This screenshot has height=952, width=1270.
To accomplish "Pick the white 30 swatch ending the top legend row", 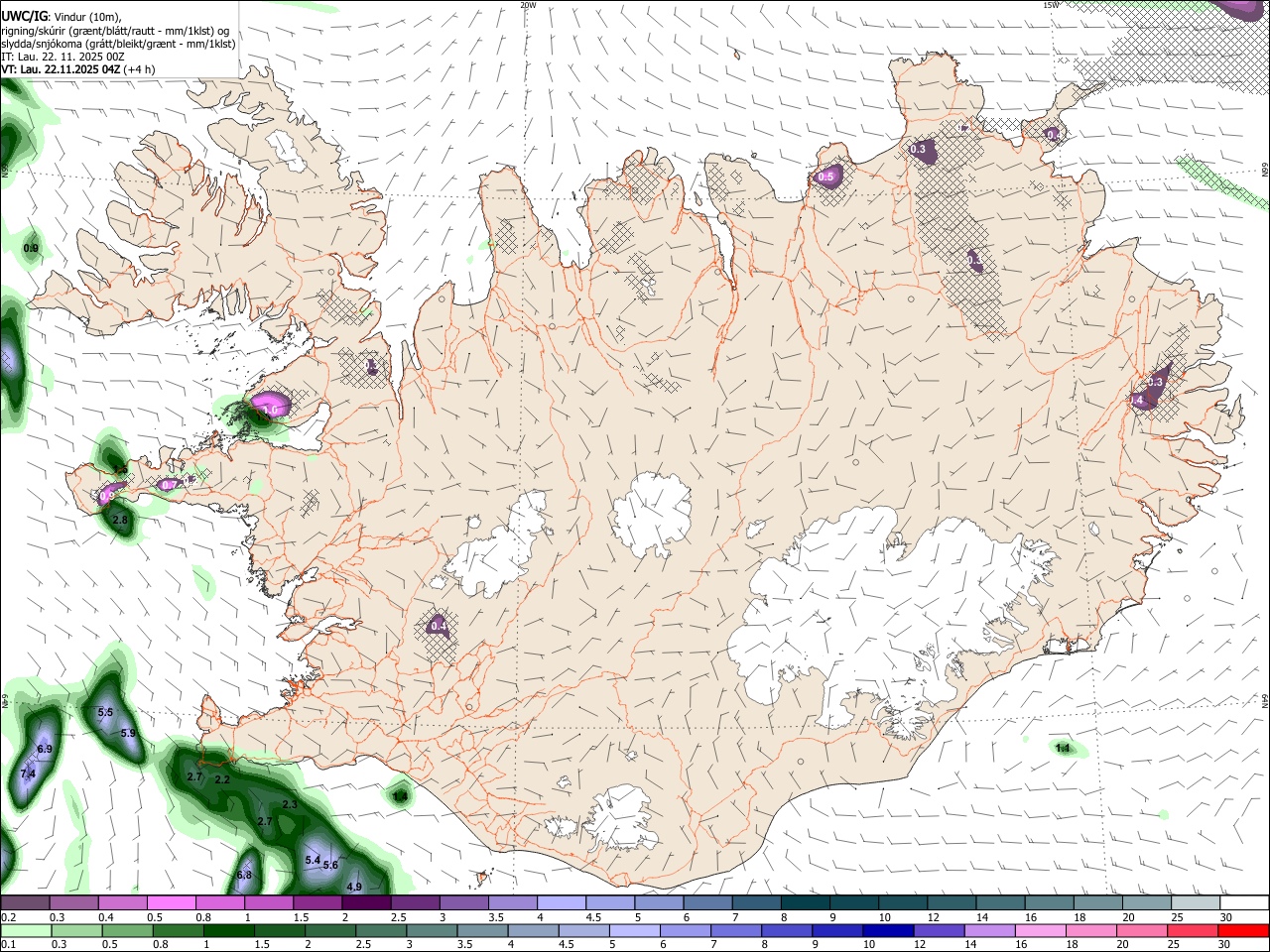I will (x=1243, y=903).
